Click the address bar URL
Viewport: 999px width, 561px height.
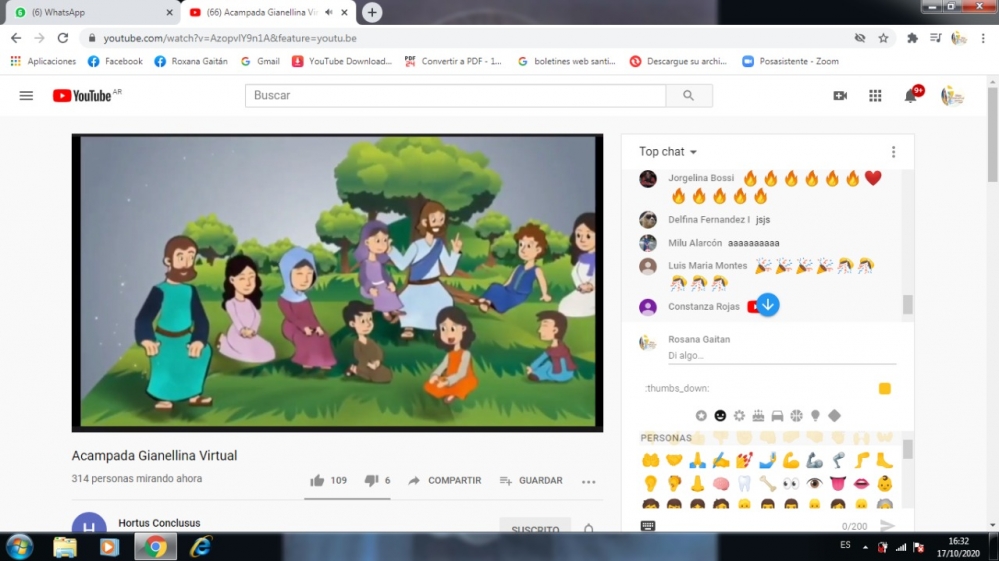pos(230,38)
